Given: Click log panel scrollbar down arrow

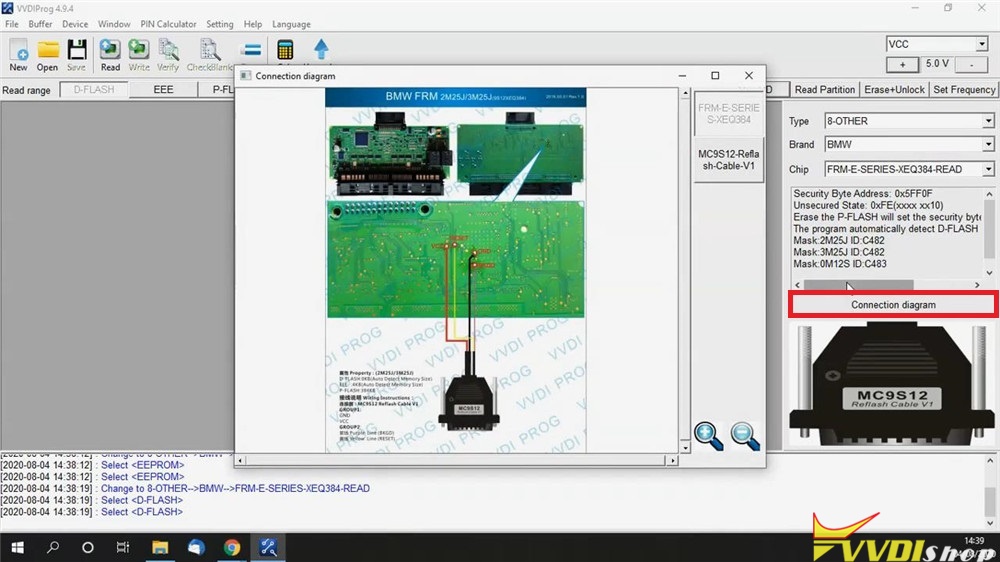Looking at the screenshot, I should pos(990,524).
